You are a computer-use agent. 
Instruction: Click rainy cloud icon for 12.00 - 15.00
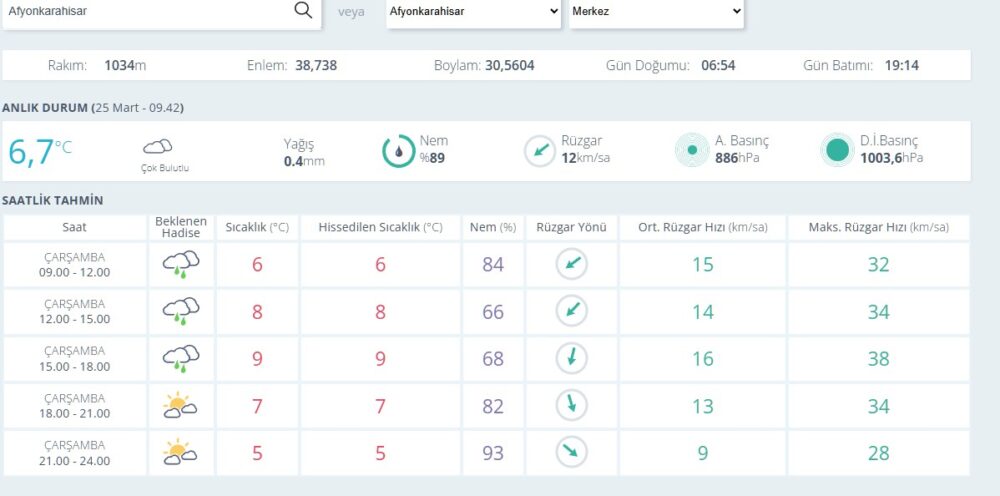(x=181, y=311)
